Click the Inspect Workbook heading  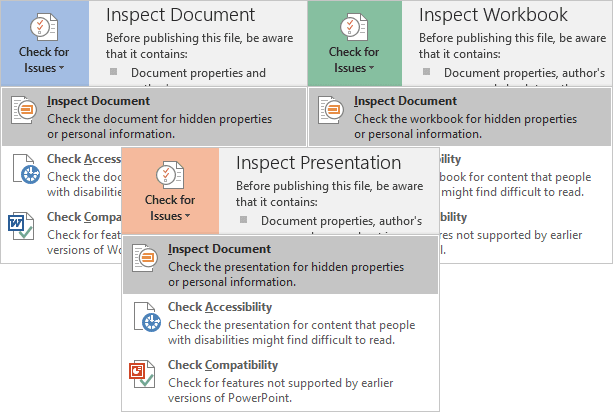click(493, 15)
